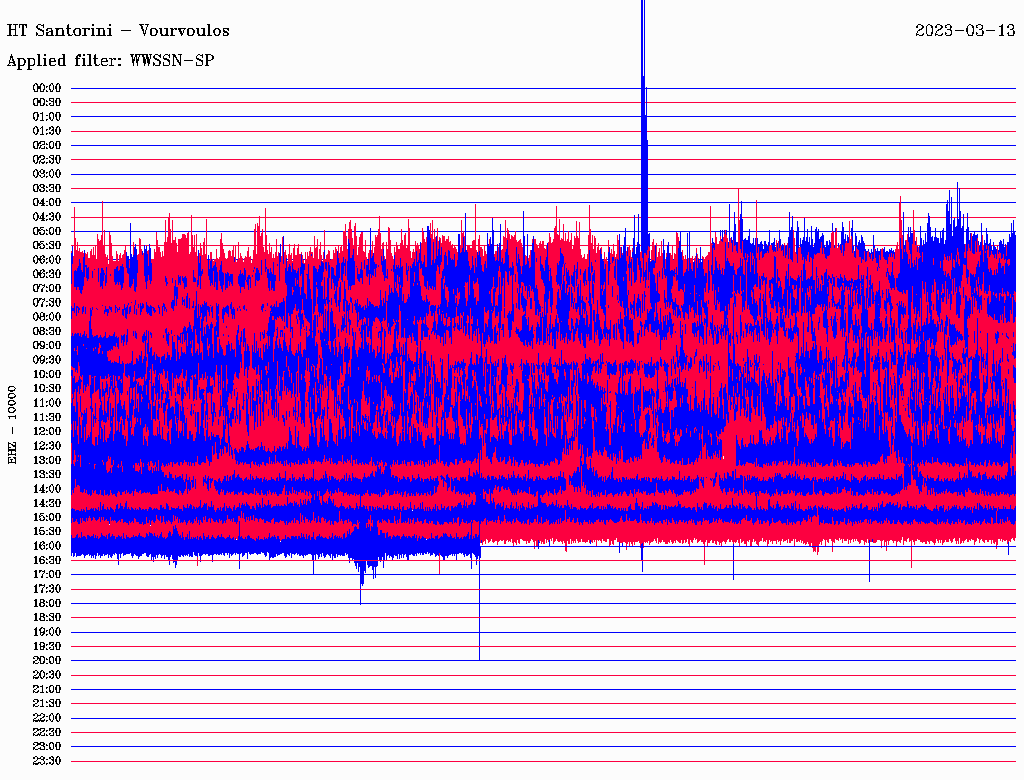Screen dimensions: 1024x780
Task: Click the 00:00 time label
Action: (47, 88)
